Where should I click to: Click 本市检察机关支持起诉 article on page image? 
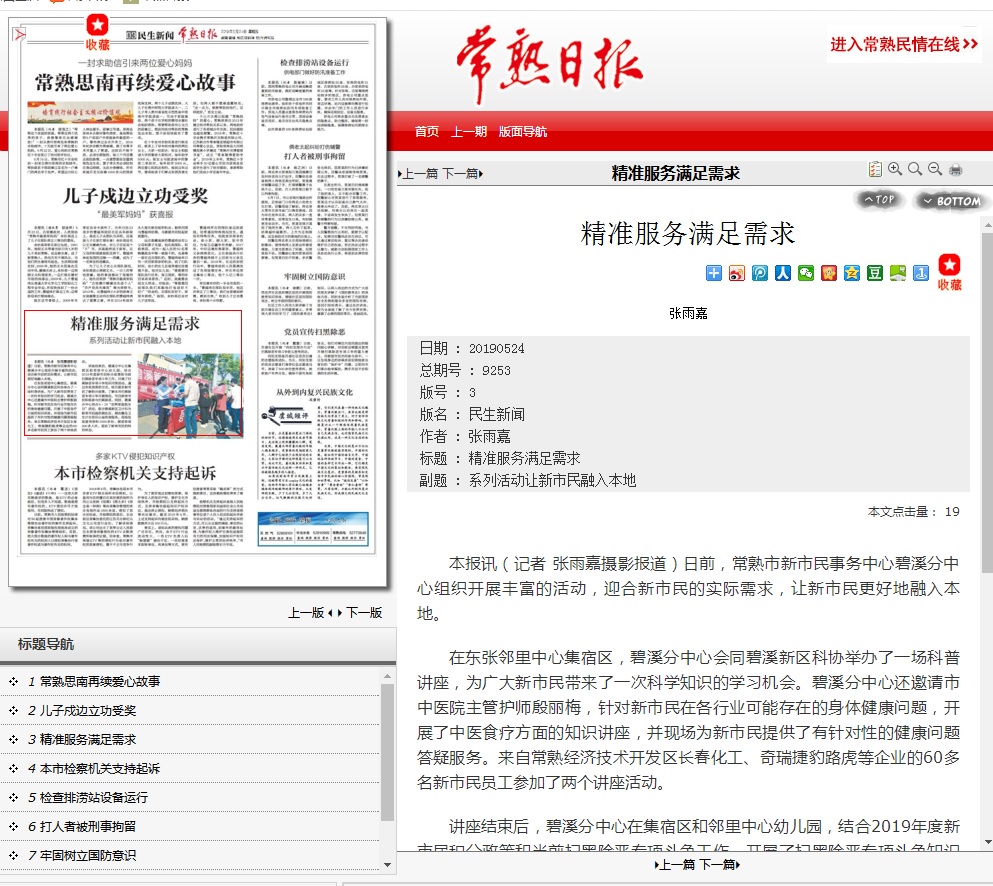tap(135, 499)
